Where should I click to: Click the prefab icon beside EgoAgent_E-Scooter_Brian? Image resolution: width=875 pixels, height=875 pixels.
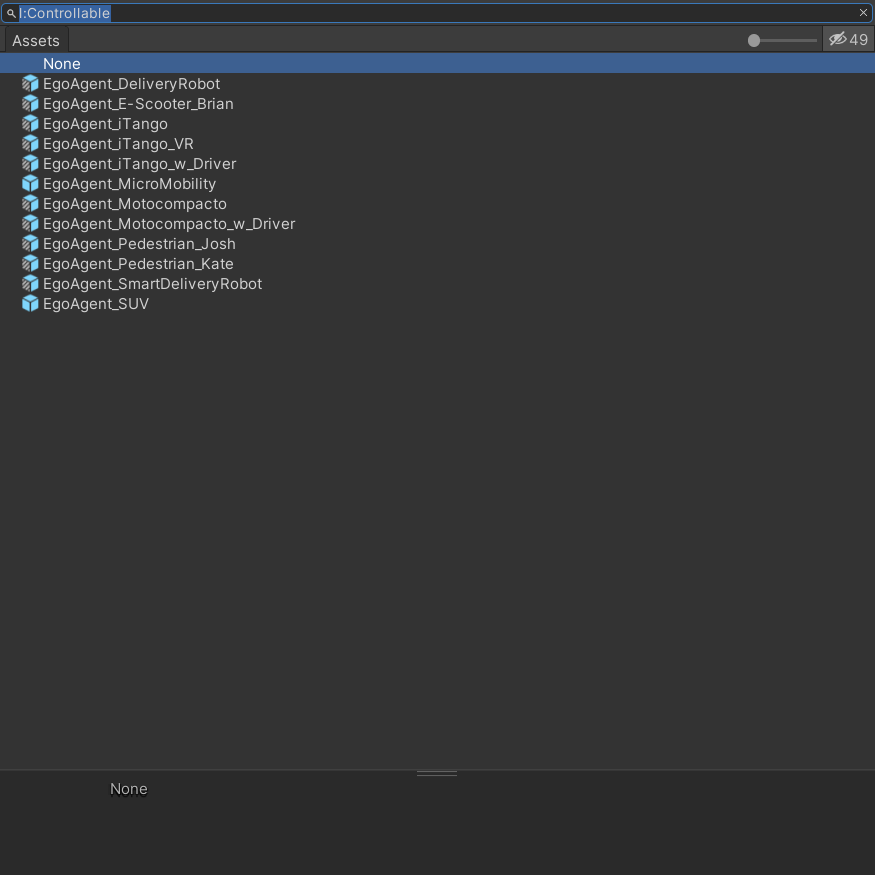pyautogui.click(x=30, y=104)
